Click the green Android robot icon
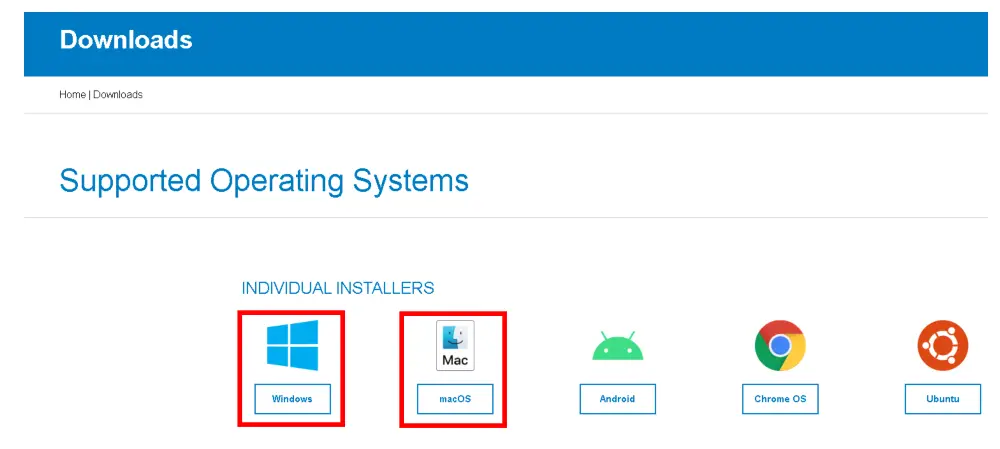Screen dimensions: 1000x449 (x=617, y=346)
